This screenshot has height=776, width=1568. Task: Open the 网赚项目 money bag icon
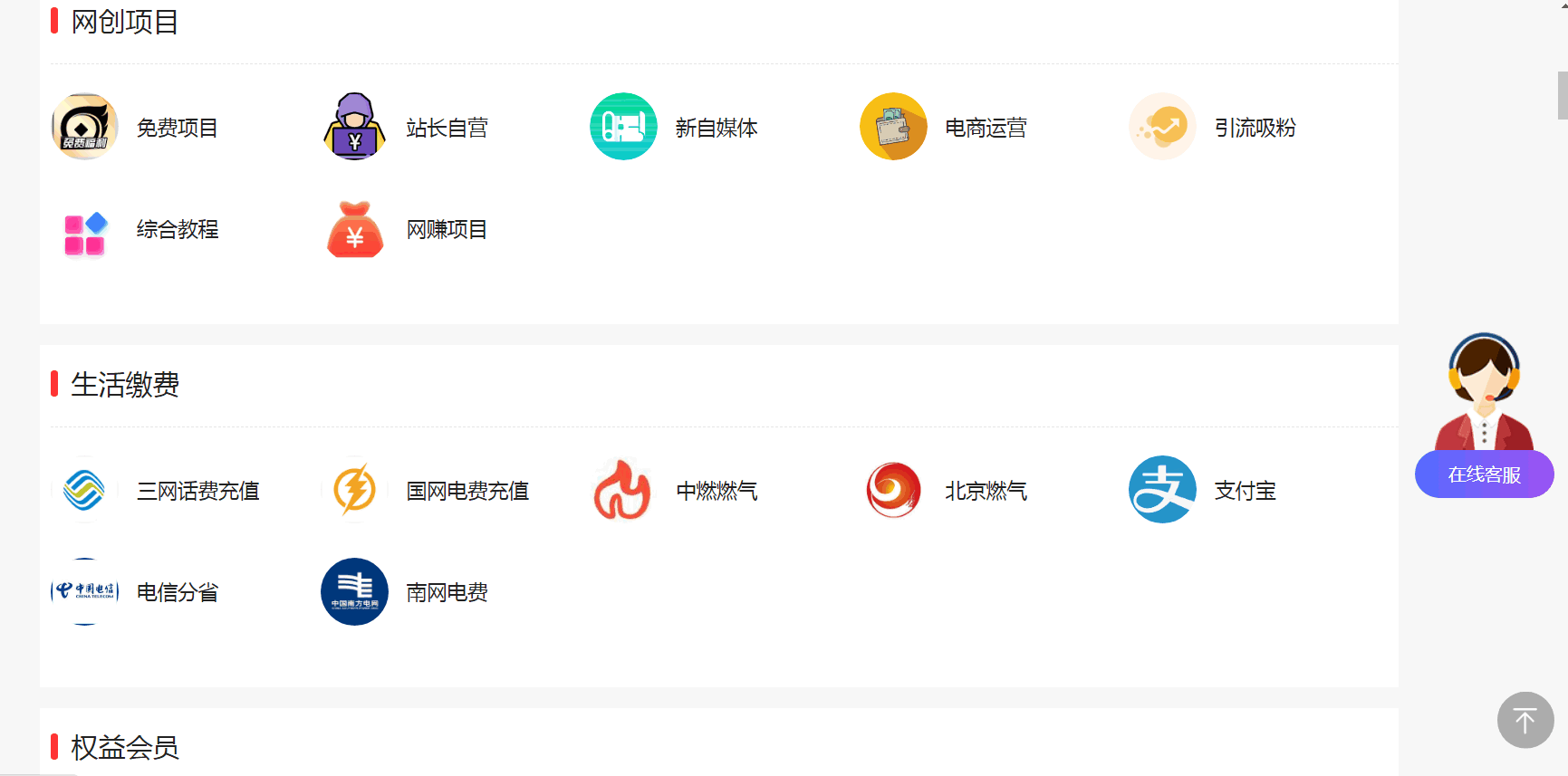pos(354,230)
